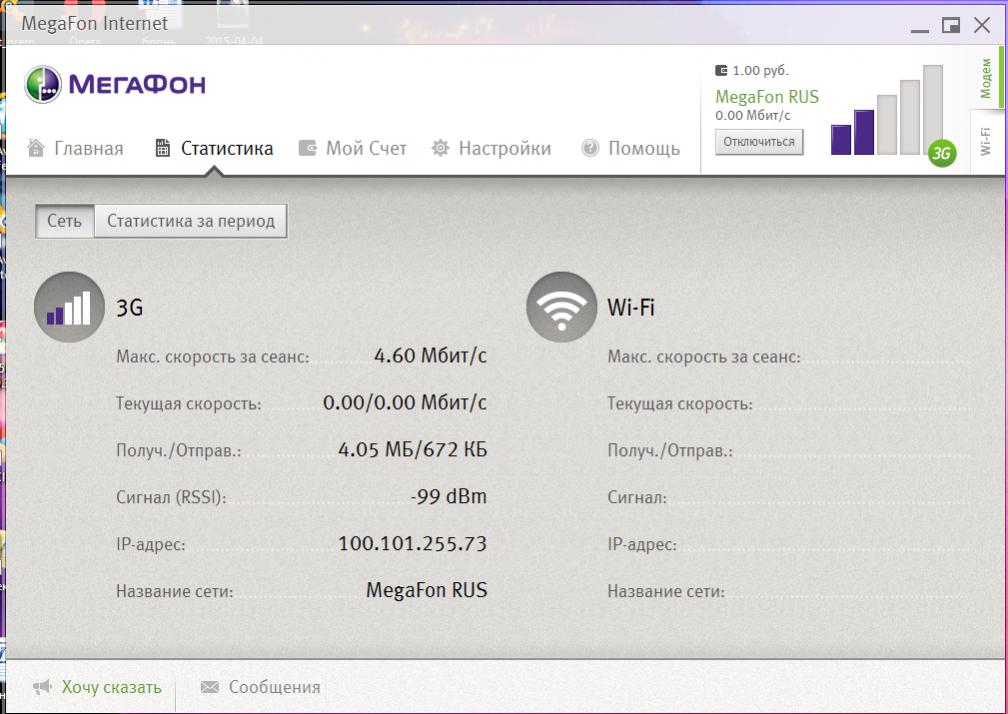Click the green 3G badge
The width and height of the screenshot is (1008, 714).
point(942,153)
